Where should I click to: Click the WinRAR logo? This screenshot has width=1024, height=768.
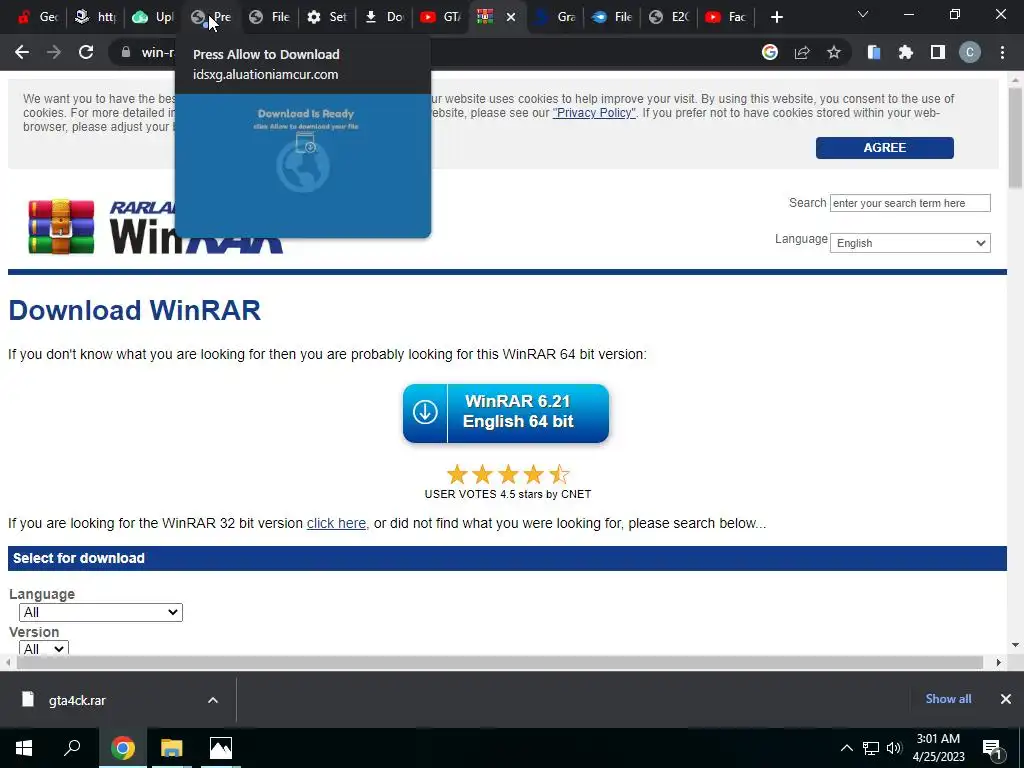[155, 227]
